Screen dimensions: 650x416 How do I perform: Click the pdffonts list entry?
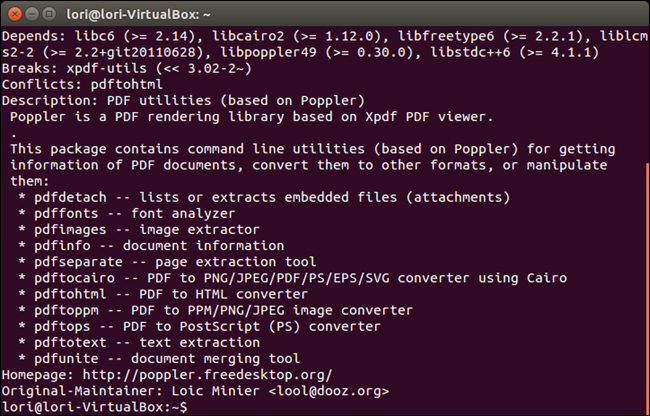point(135,213)
